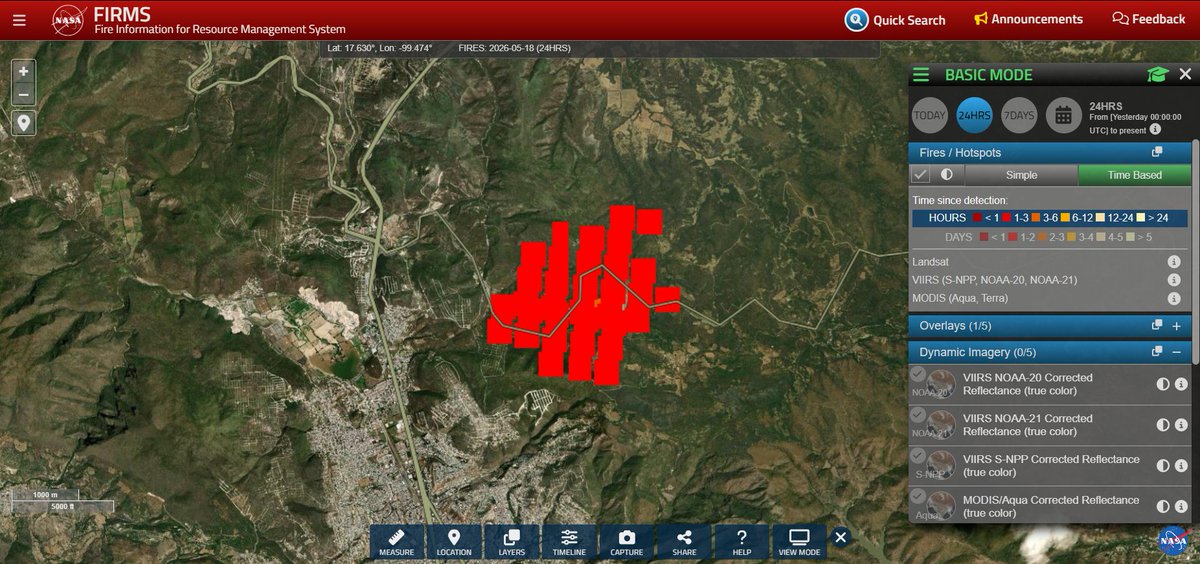The height and width of the screenshot is (564, 1200).
Task: Open the calendar date picker
Action: click(1064, 115)
